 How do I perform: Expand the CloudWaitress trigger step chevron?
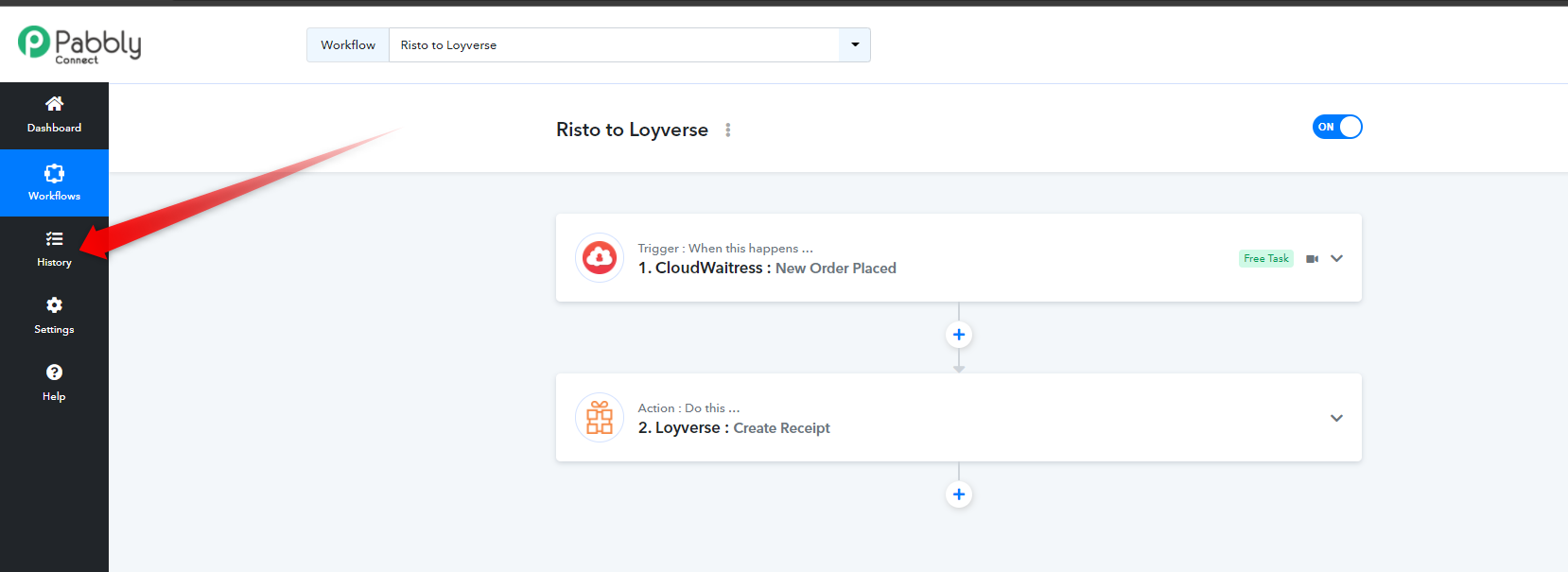point(1336,258)
